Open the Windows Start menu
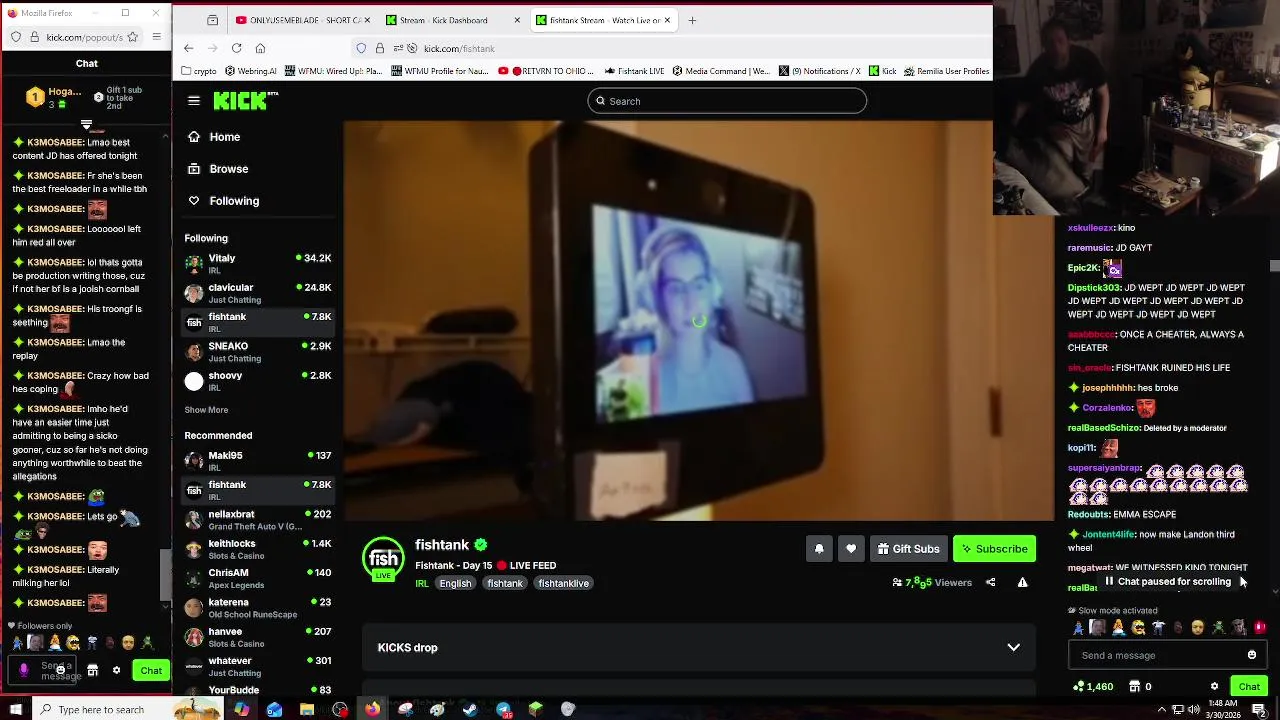This screenshot has height=720, width=1280. [x=15, y=709]
